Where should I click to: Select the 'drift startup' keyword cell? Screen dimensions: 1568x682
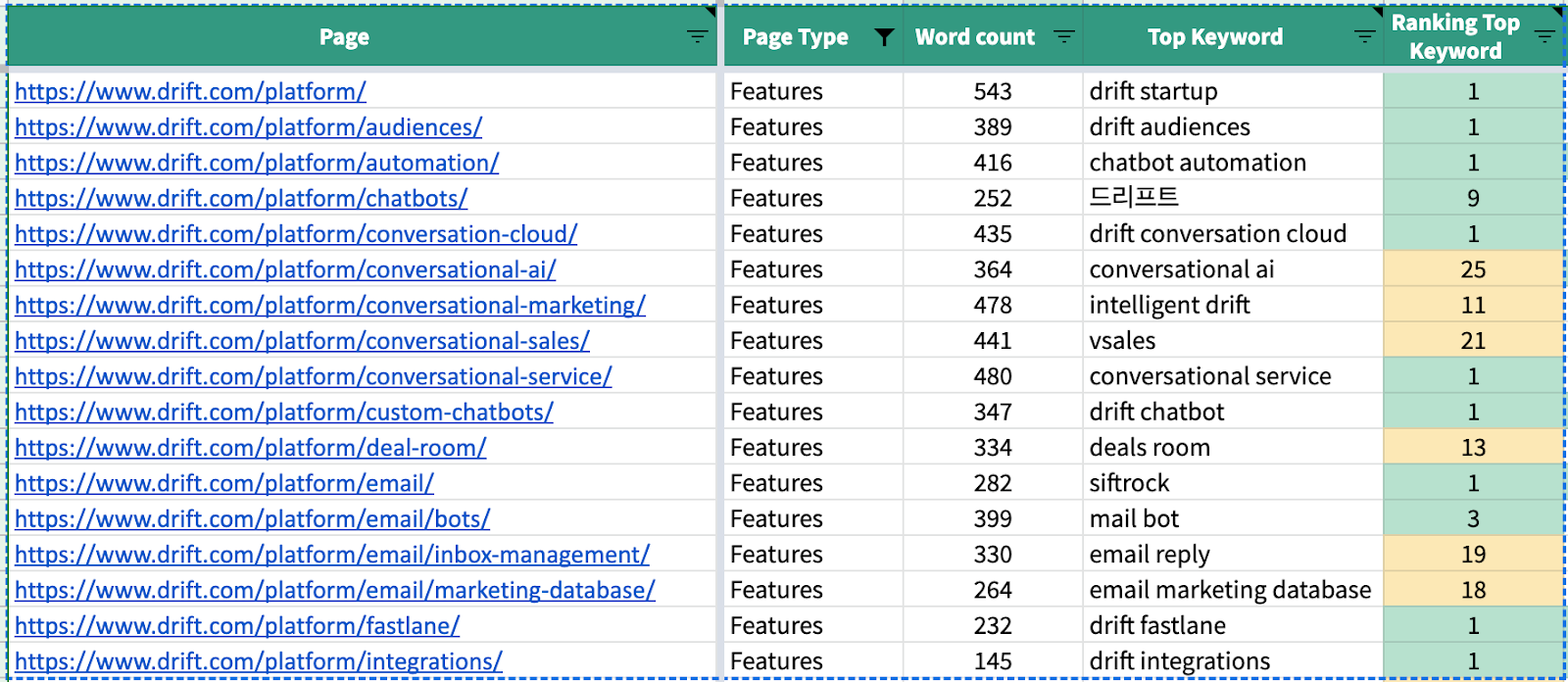click(x=1233, y=91)
